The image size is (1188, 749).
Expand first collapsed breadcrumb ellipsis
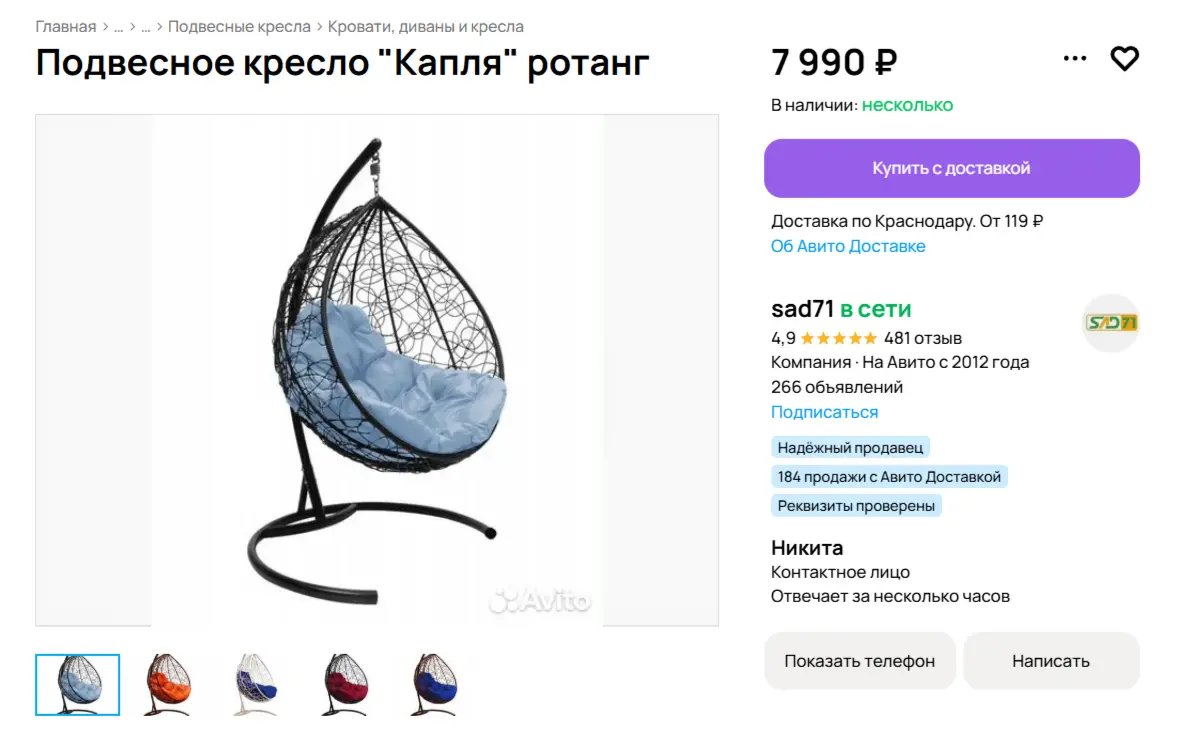click(119, 27)
